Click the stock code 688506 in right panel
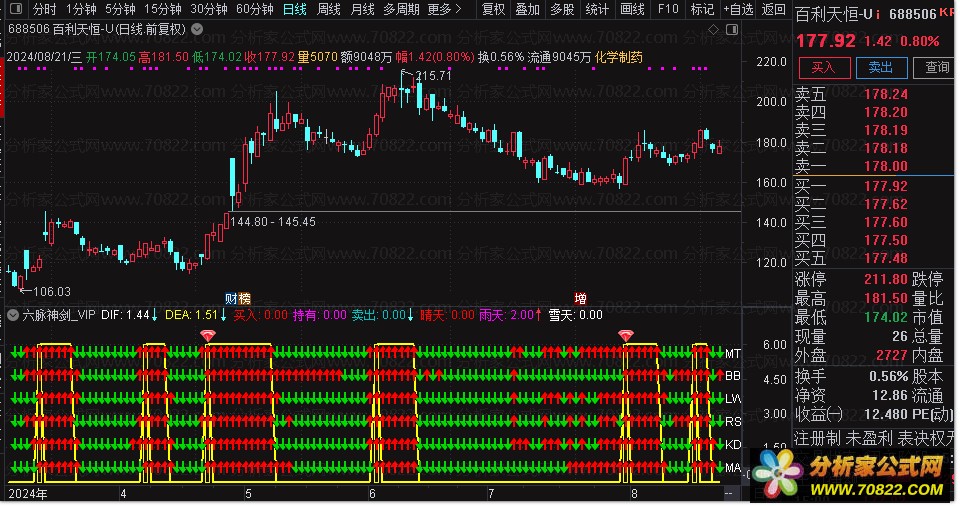The height and width of the screenshot is (506, 960). [913, 15]
